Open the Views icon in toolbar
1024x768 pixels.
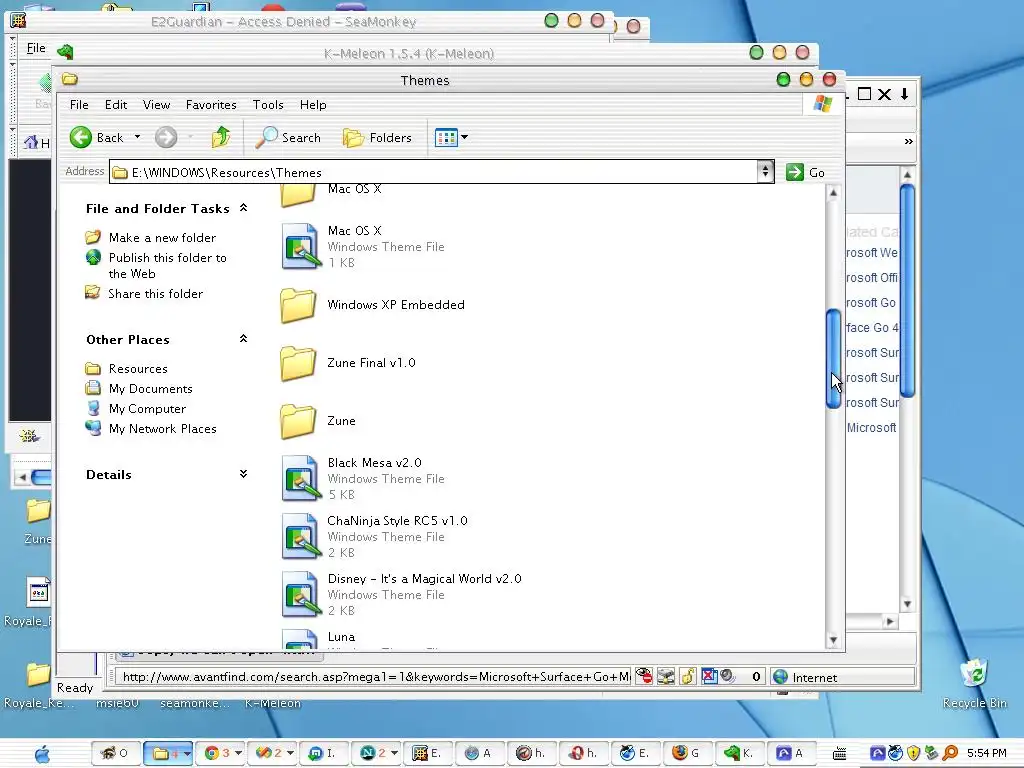point(446,138)
